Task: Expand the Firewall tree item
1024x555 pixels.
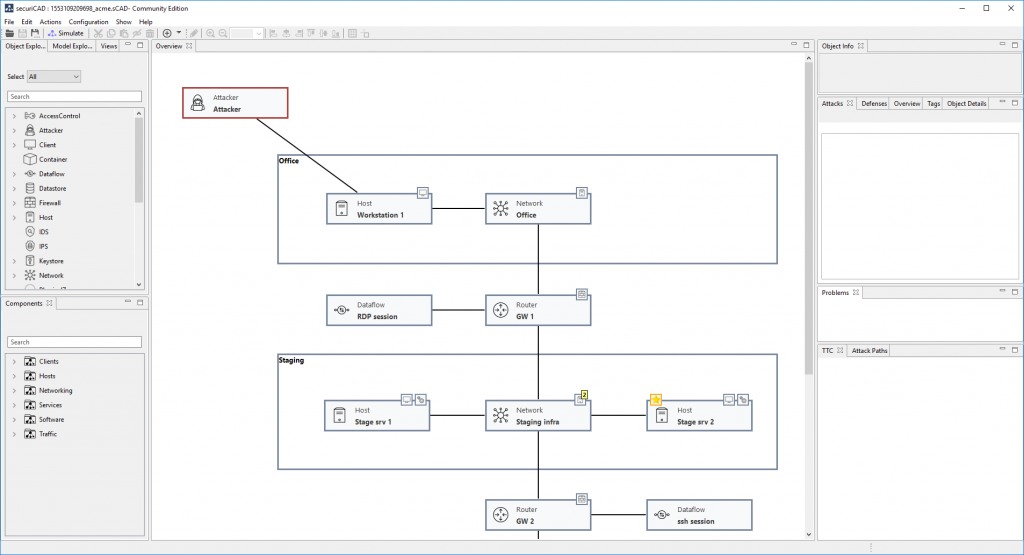Action: 14,203
